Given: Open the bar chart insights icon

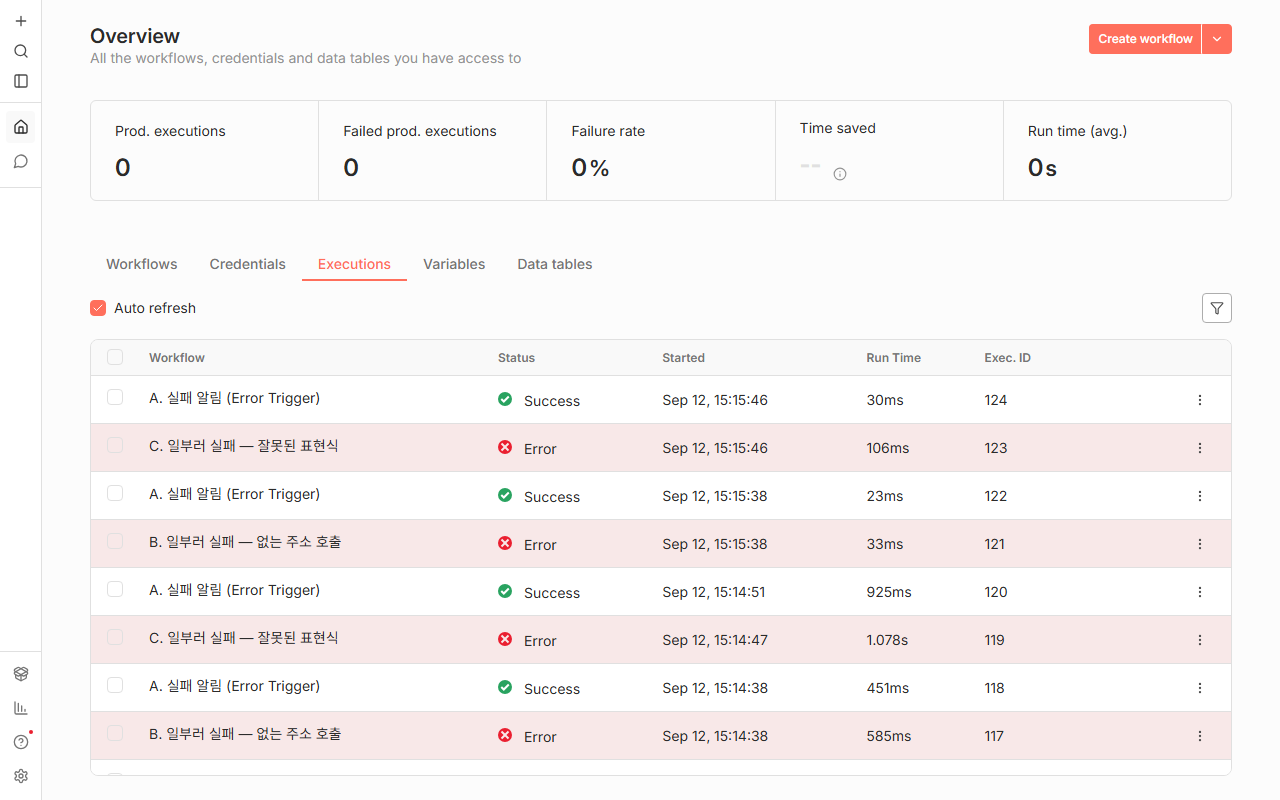Looking at the screenshot, I should (21, 708).
